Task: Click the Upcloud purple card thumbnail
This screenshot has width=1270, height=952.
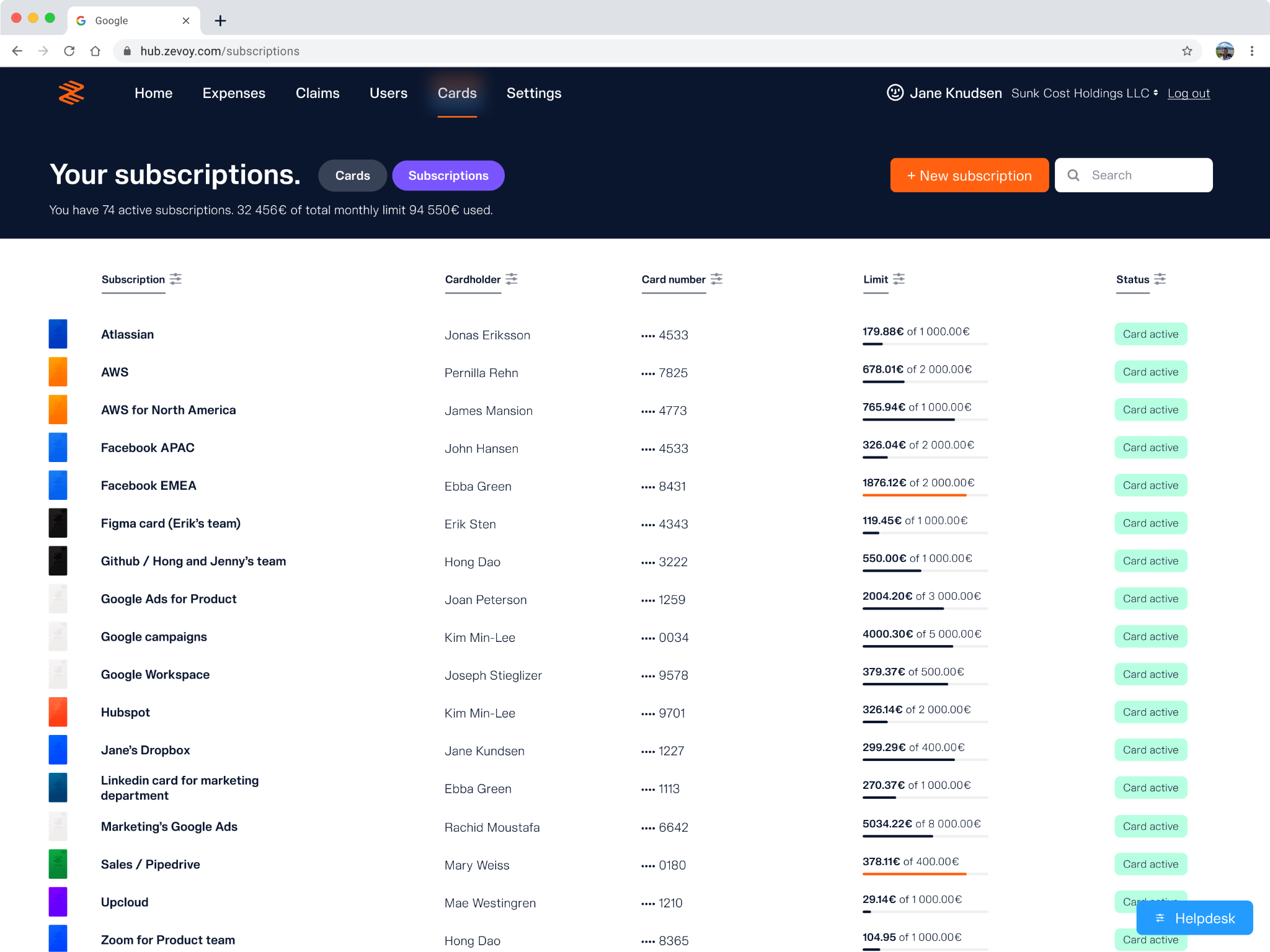Action: pyautogui.click(x=58, y=902)
